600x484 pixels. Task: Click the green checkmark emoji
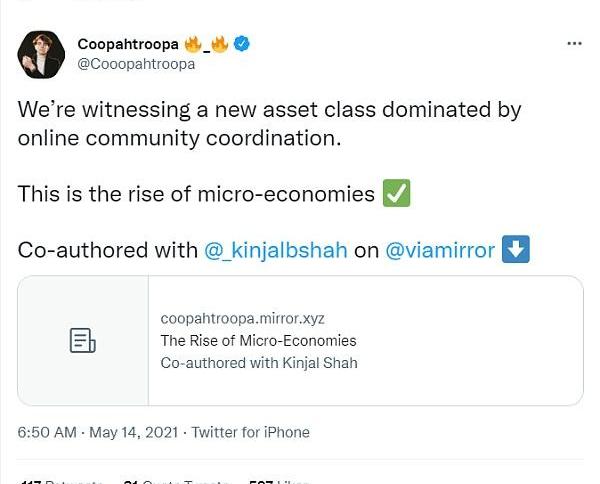(396, 193)
